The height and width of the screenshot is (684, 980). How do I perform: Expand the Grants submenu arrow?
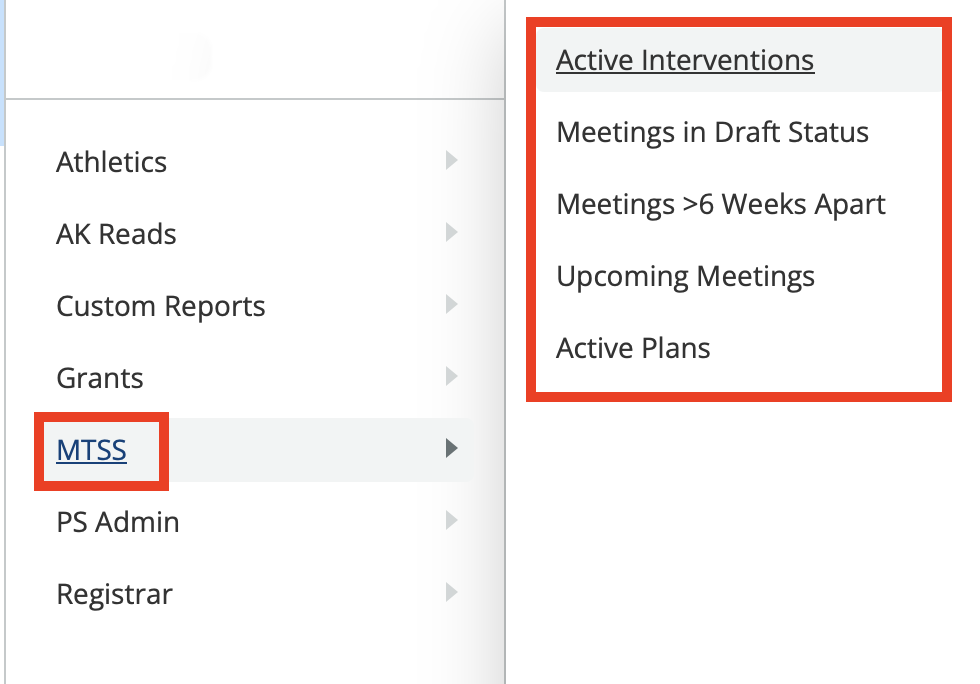452,376
